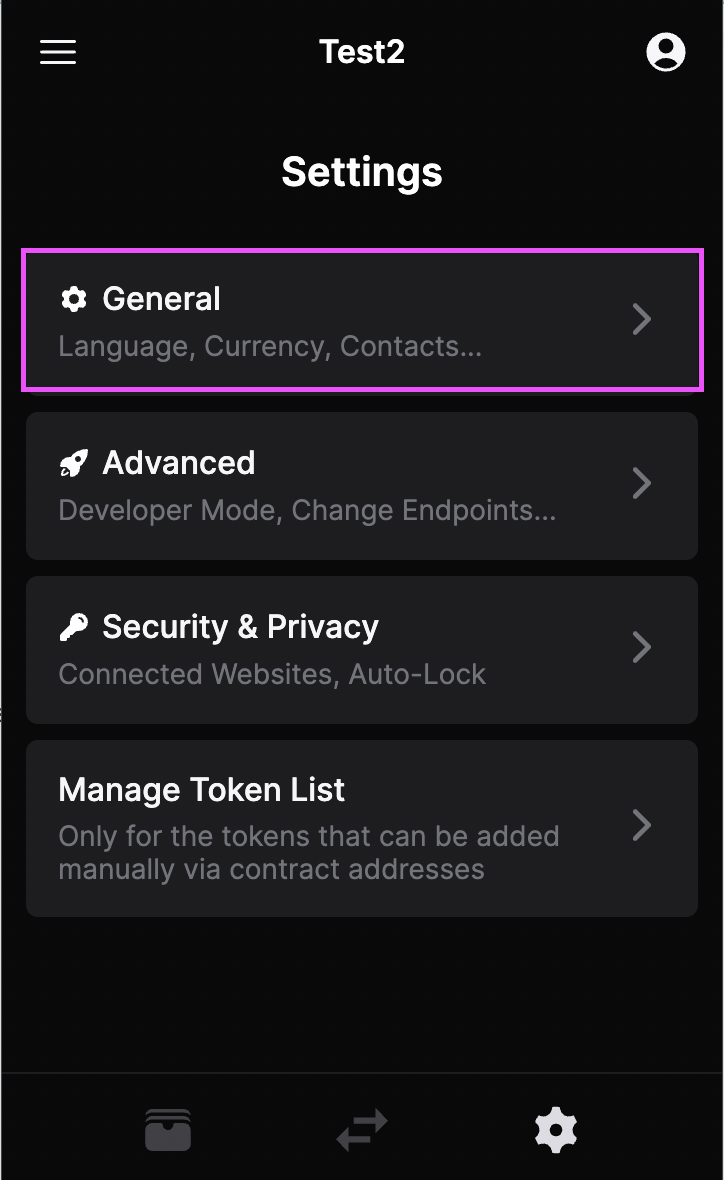
Task: Select the settings gear in bottom bar
Action: point(556,1130)
